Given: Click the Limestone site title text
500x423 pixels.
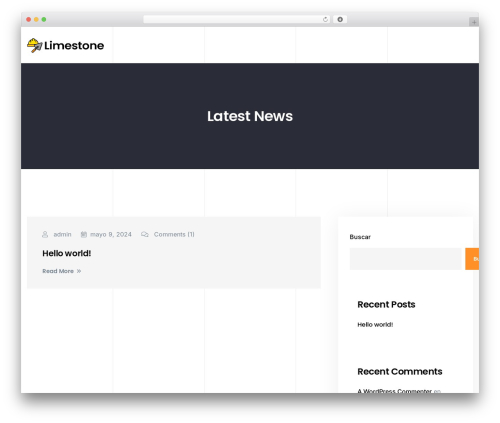Looking at the screenshot, I should pos(74,45).
